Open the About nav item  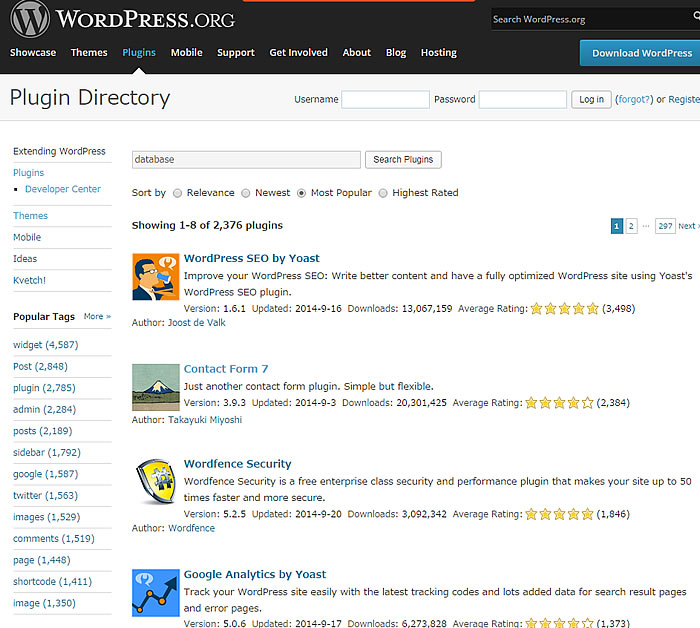[357, 53]
